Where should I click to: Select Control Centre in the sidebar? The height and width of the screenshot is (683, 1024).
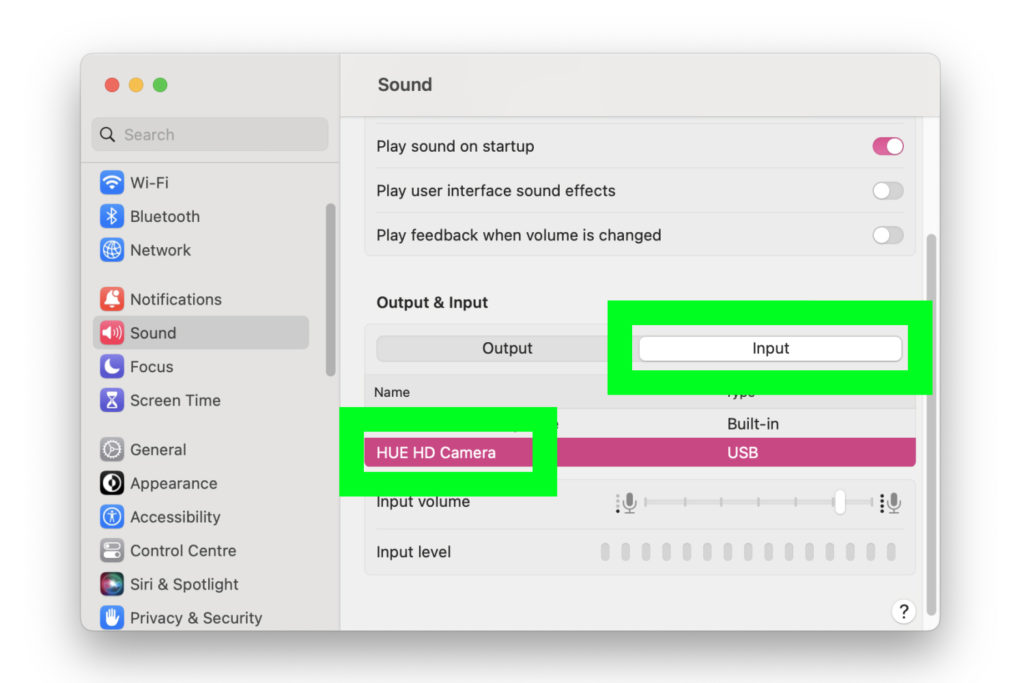click(183, 550)
